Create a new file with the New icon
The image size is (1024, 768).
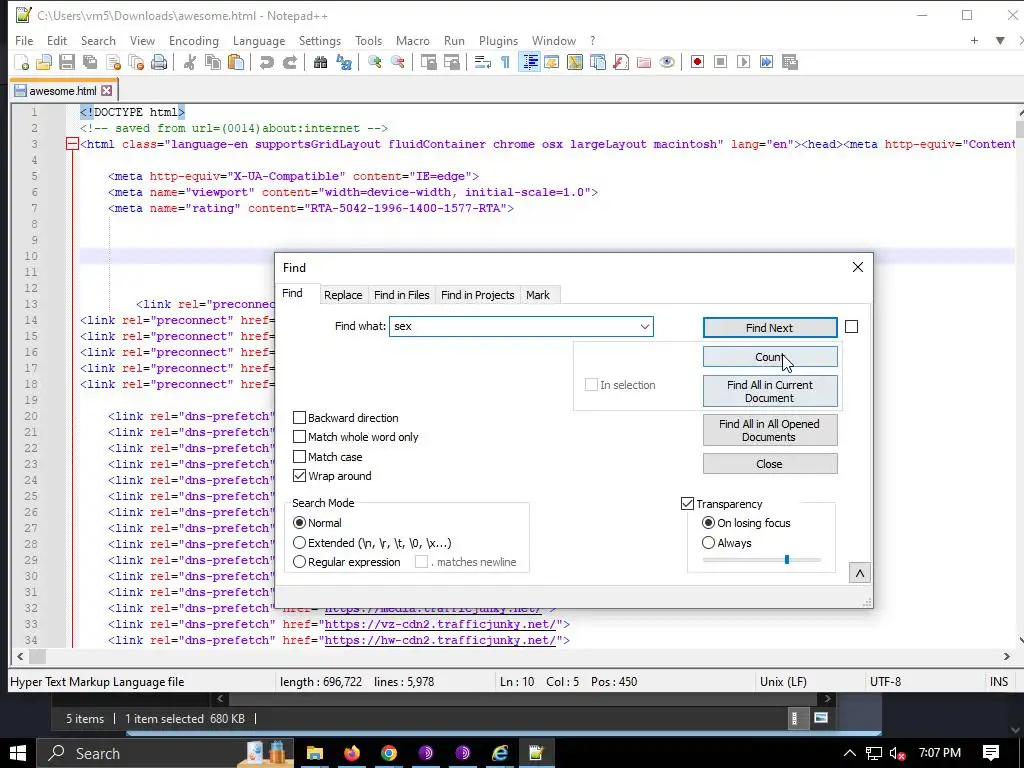click(x=22, y=62)
